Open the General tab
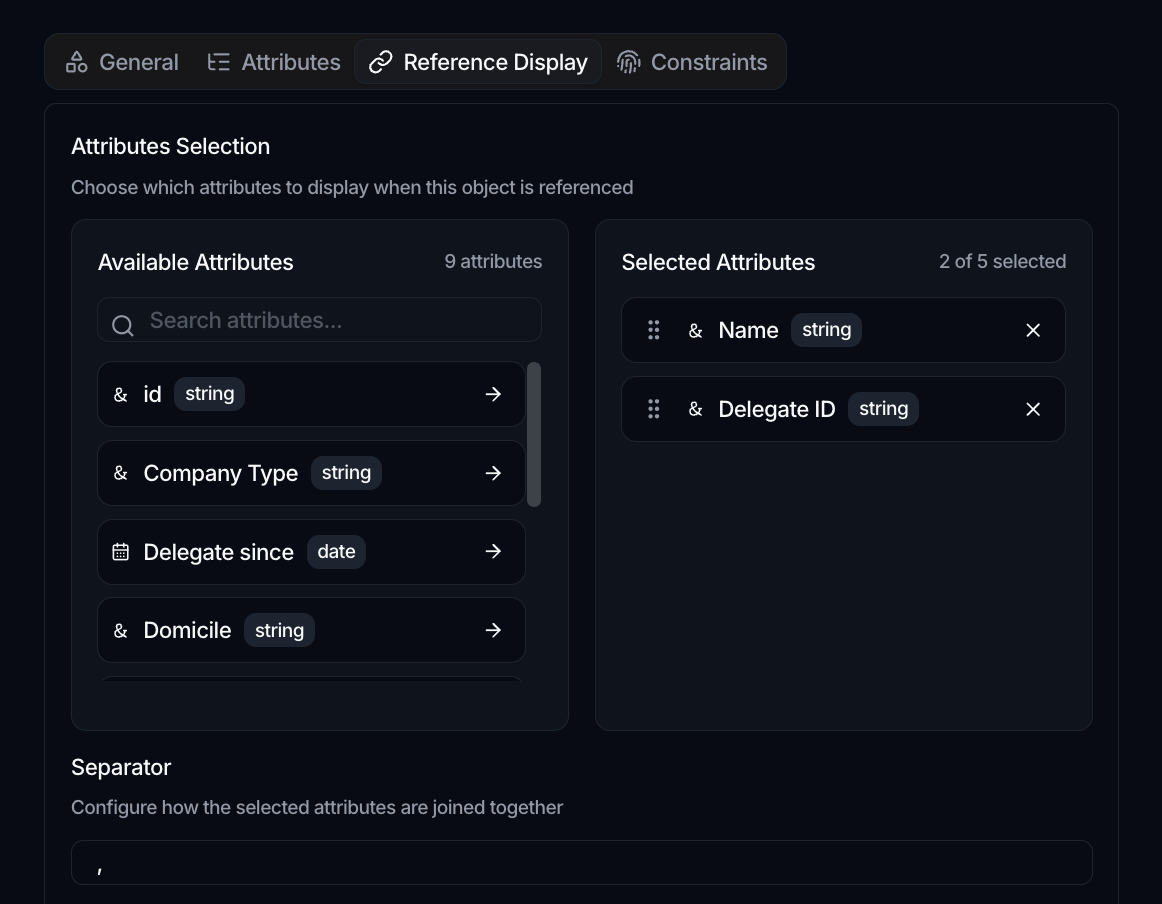This screenshot has height=904, width=1162. point(122,62)
